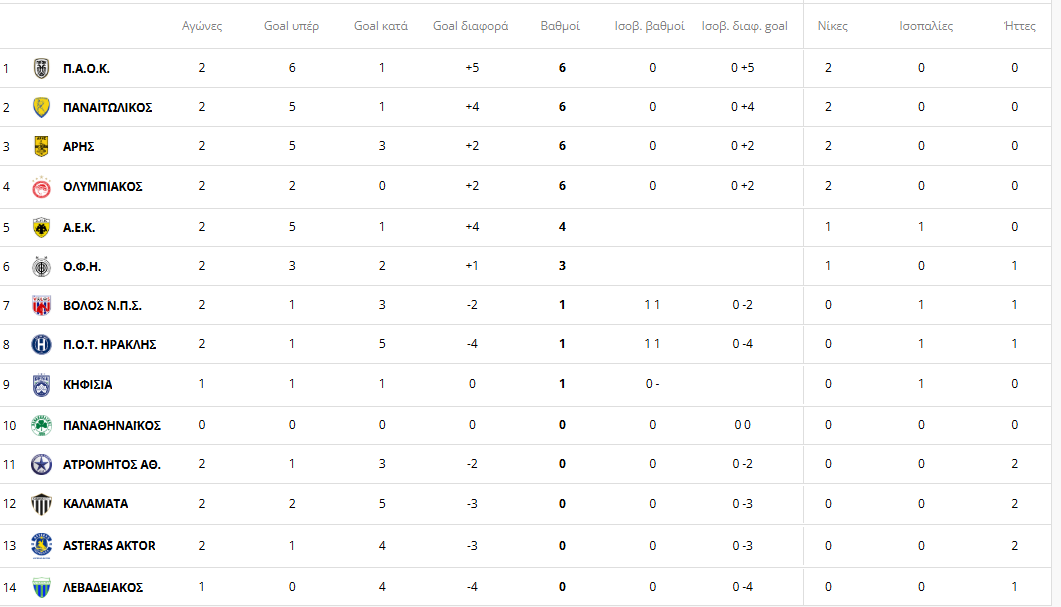Select the Ήττες column header

tap(1020, 26)
